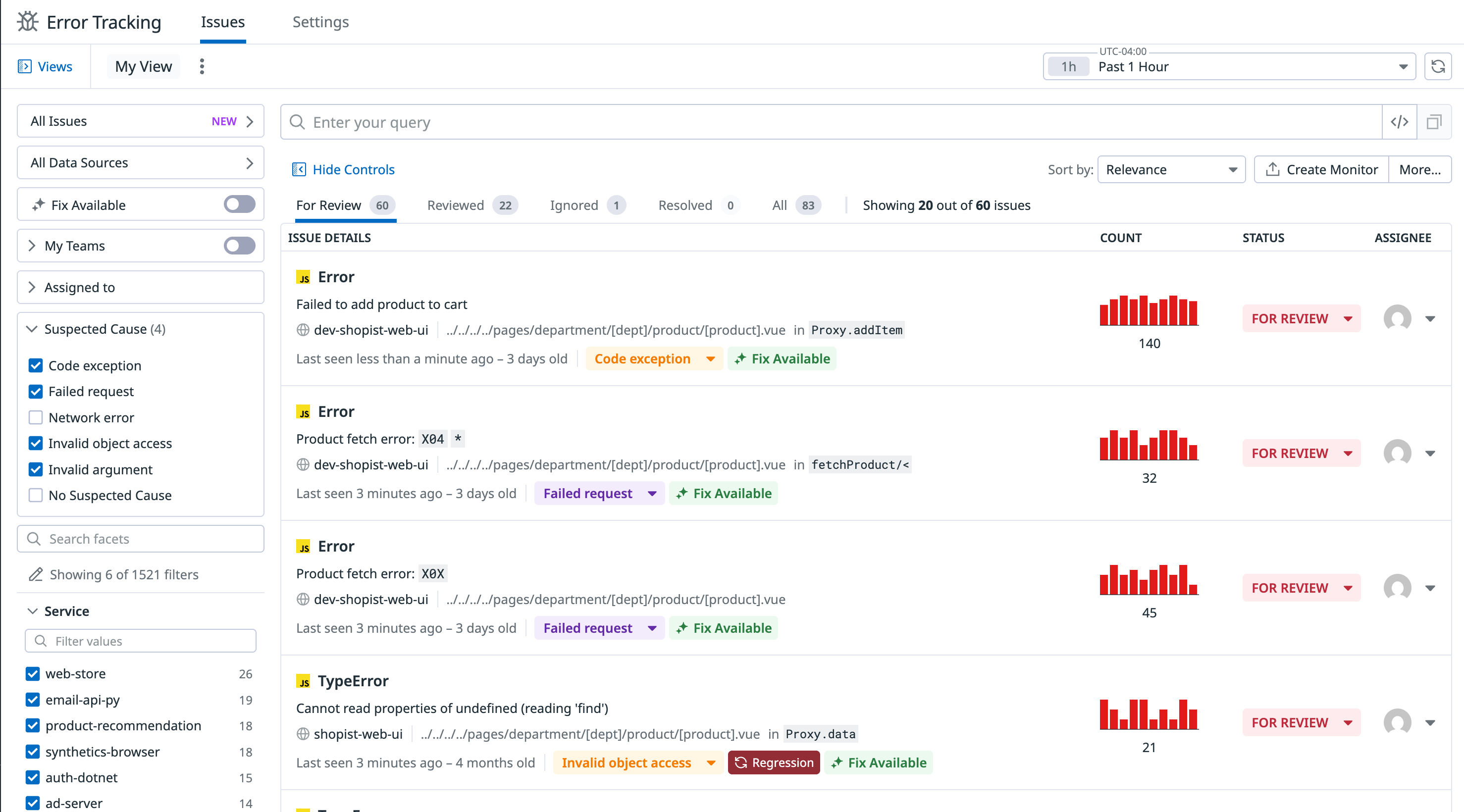This screenshot has width=1464, height=812.
Task: Open the code query editor icon
Action: [x=1399, y=122]
